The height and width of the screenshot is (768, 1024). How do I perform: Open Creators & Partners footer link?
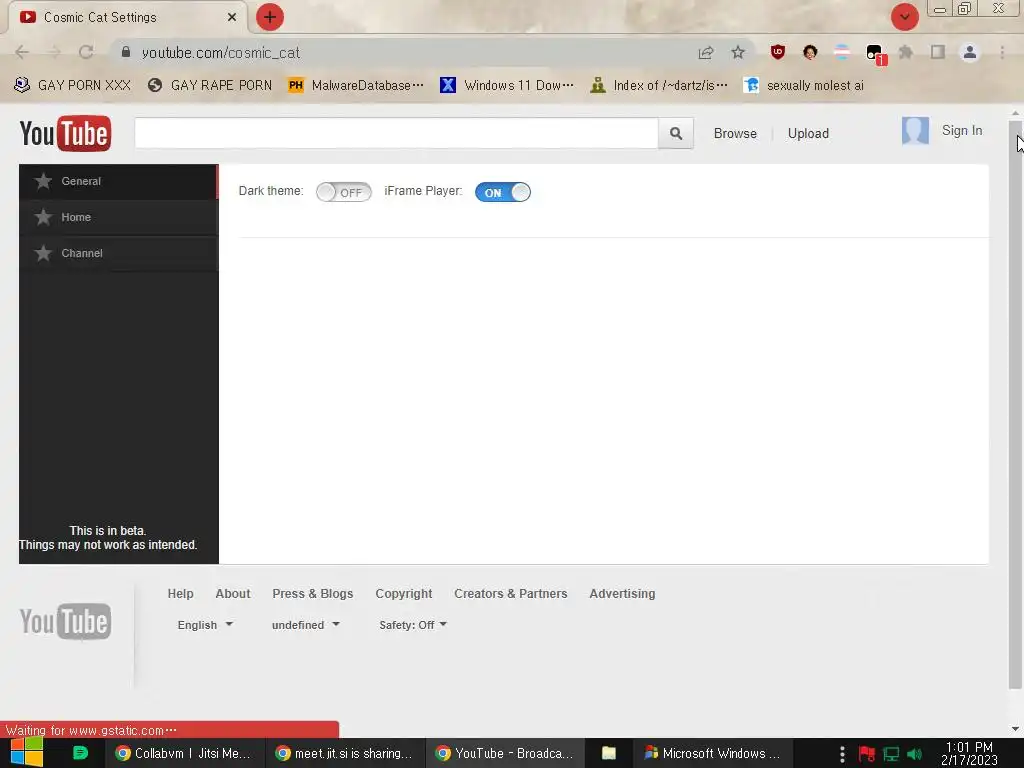[x=511, y=594]
